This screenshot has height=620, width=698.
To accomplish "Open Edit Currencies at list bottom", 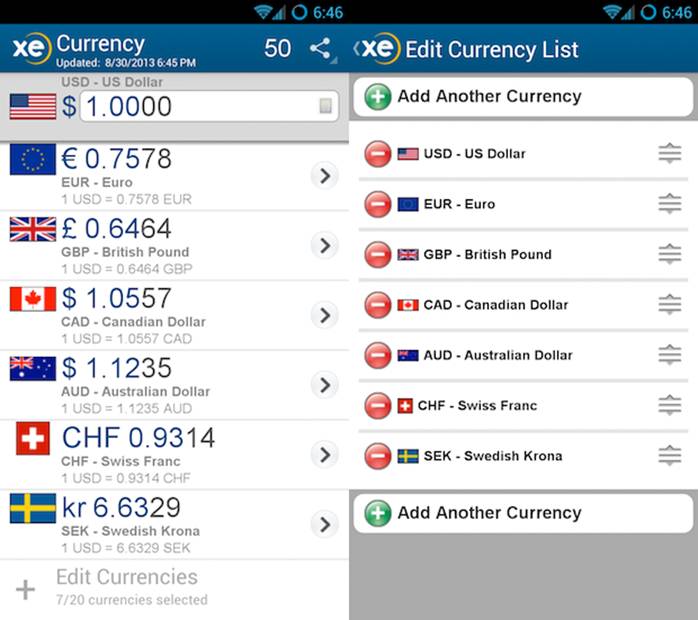I will [174, 588].
